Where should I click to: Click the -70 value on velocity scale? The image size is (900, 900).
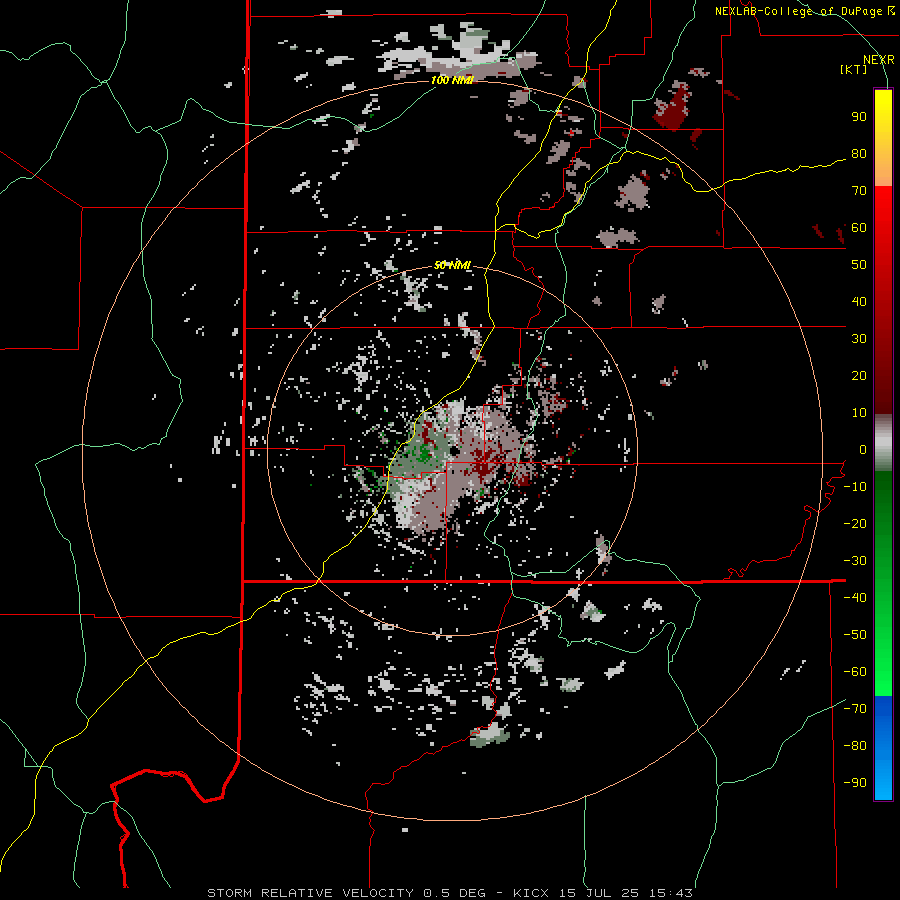point(855,709)
